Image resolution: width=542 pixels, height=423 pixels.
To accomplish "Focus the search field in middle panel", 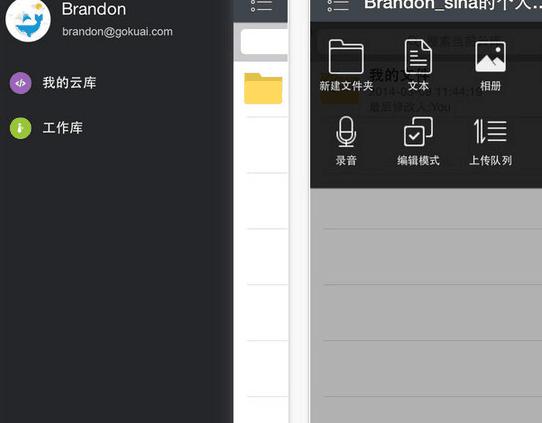I will pos(264,42).
